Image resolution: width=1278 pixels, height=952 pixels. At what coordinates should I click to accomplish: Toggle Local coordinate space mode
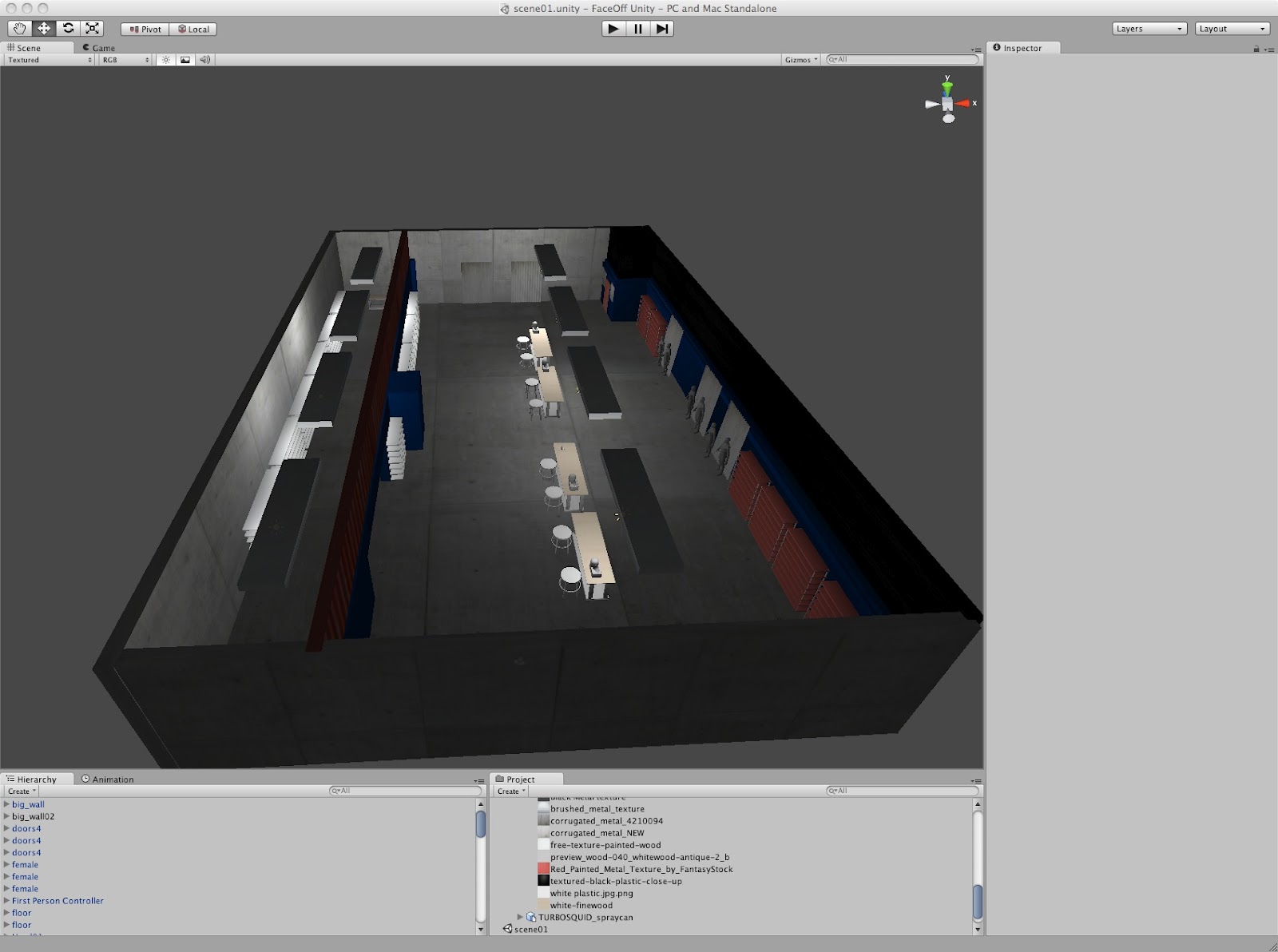[192, 29]
